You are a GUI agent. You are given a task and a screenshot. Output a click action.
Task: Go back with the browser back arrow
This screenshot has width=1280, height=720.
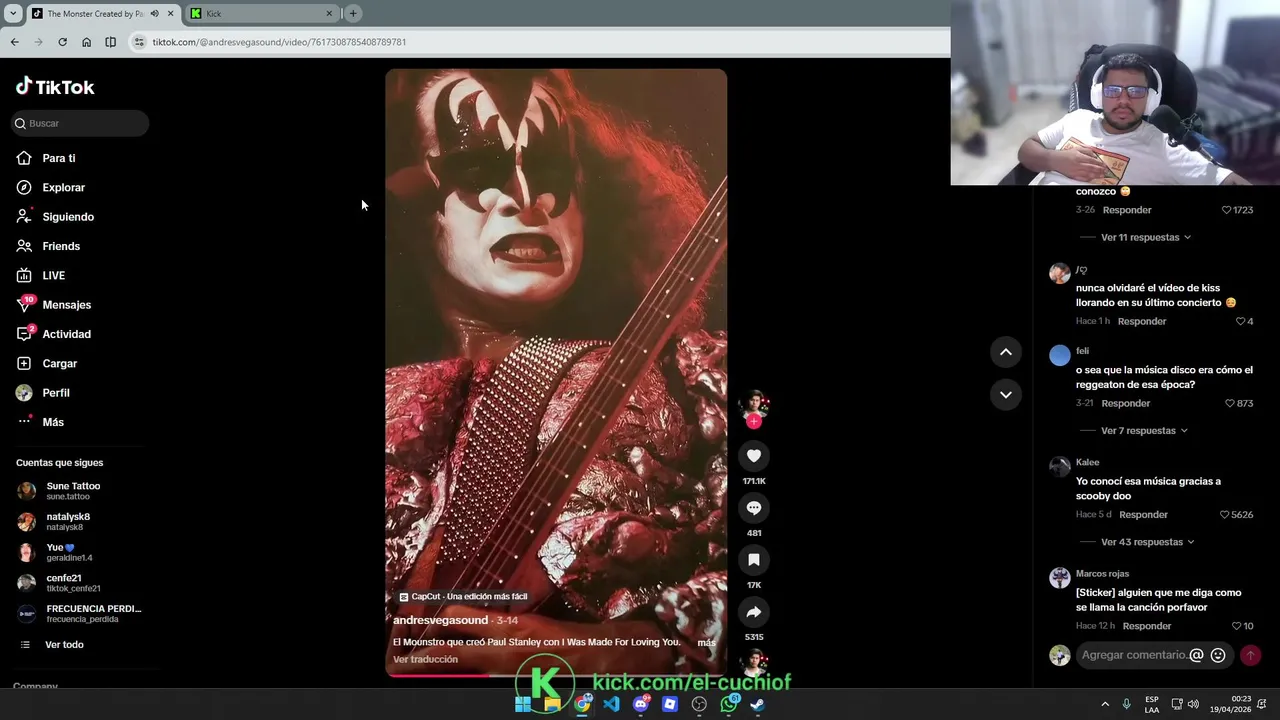(x=14, y=42)
